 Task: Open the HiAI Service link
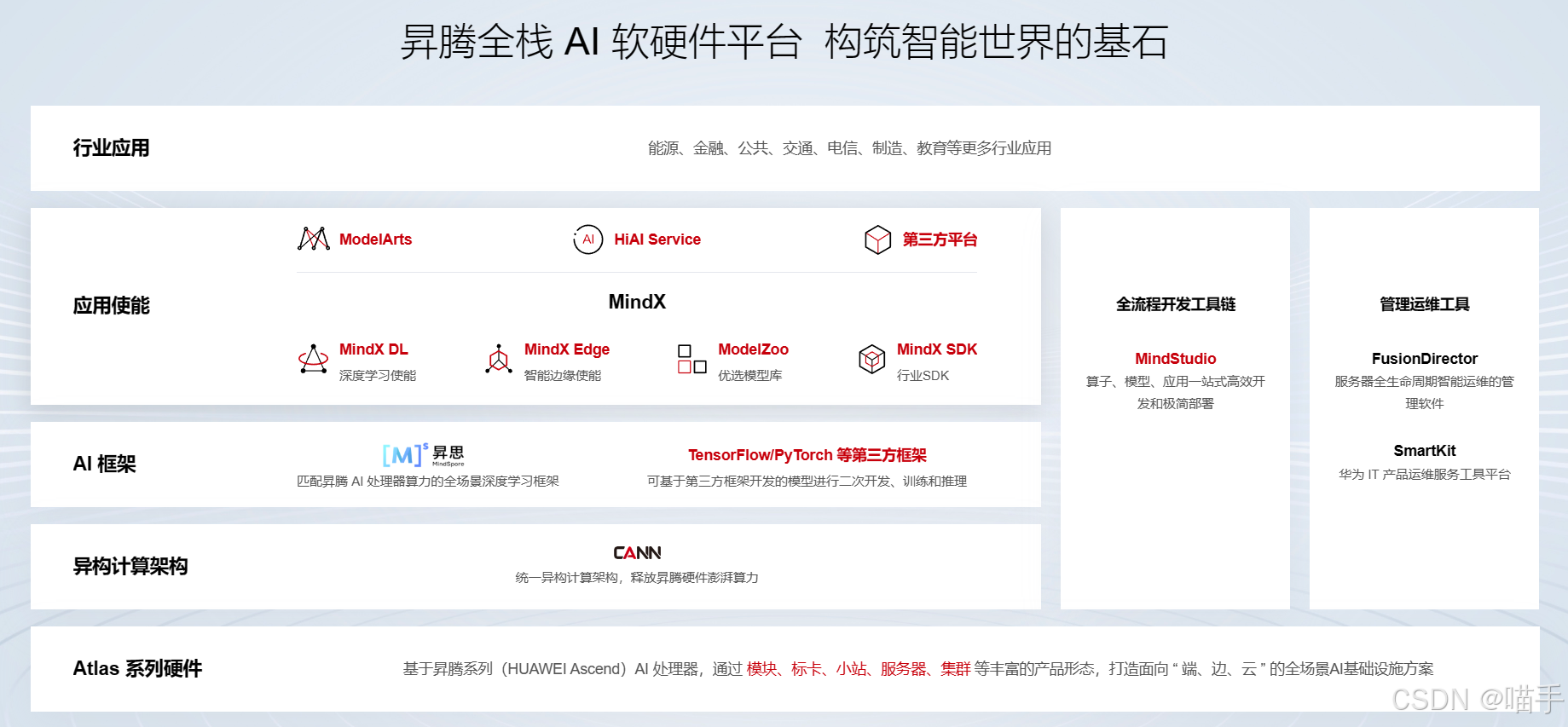[657, 239]
